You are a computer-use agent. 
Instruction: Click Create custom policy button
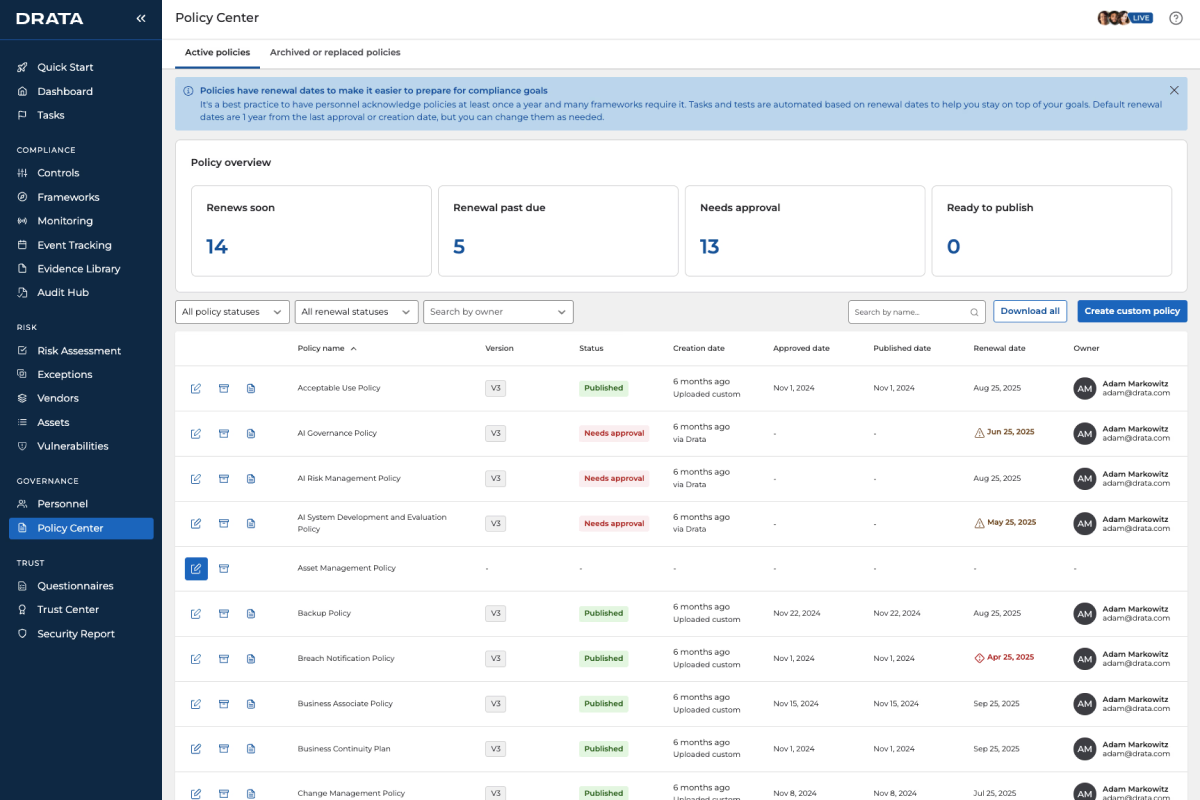[1132, 311]
